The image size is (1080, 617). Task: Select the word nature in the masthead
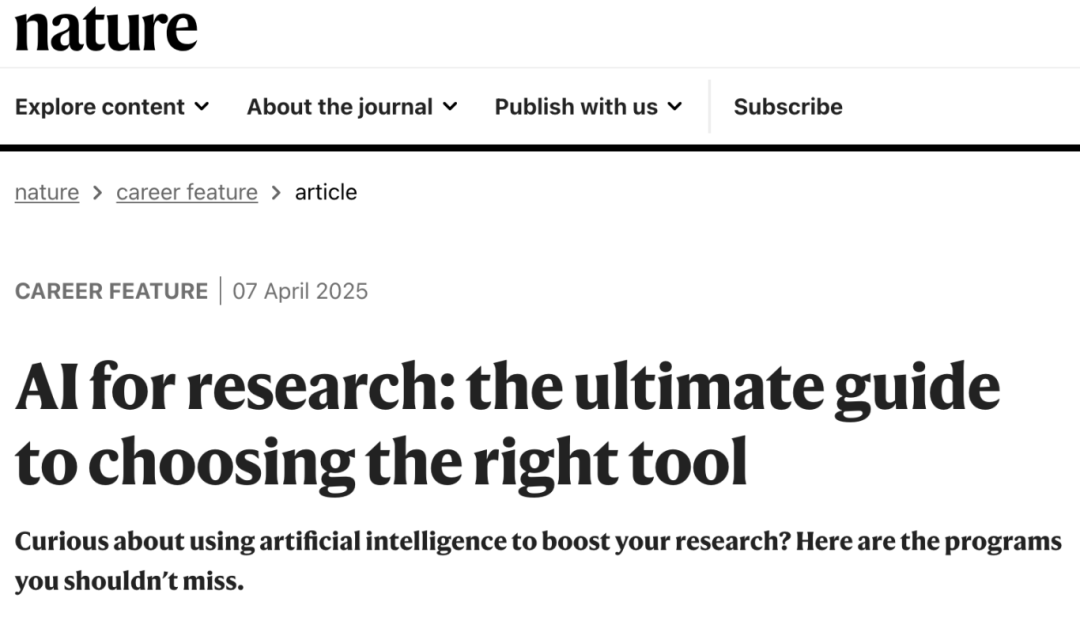pos(107,28)
